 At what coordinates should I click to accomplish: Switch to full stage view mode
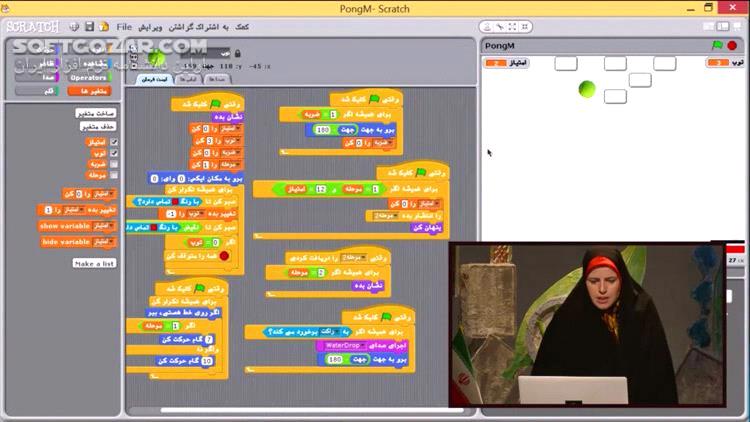click(723, 26)
